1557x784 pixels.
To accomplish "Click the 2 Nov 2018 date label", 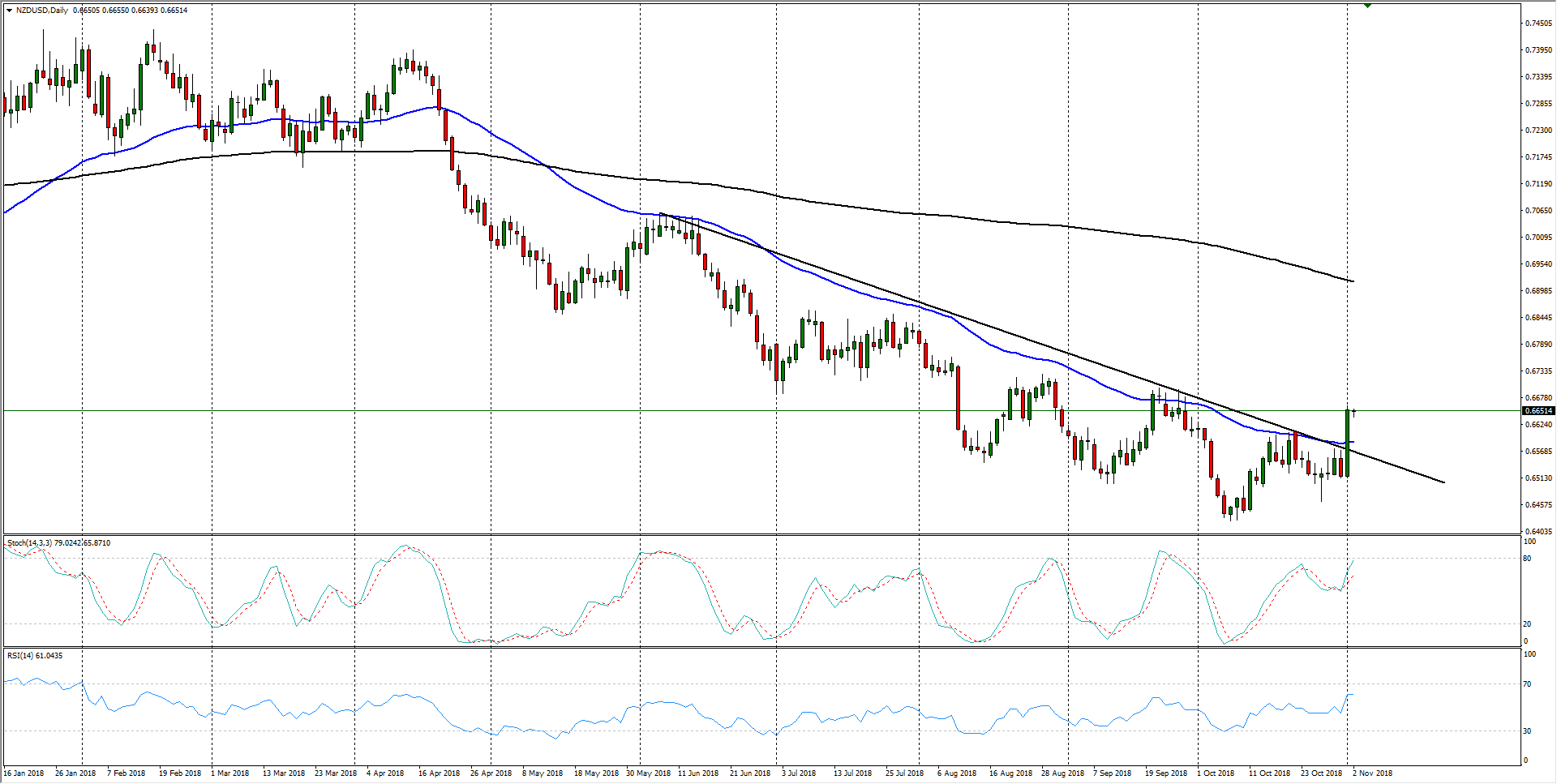I will pos(1372,773).
